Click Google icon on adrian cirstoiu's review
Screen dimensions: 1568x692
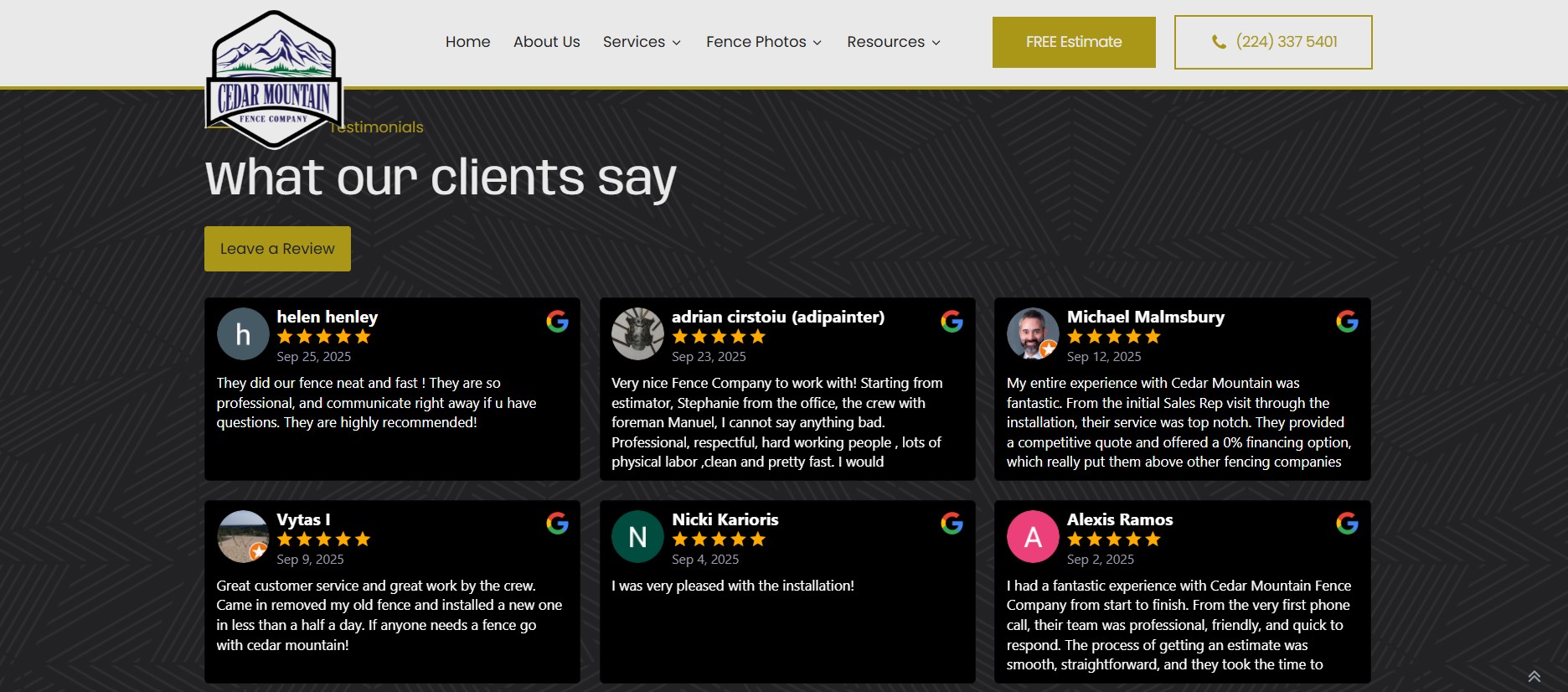click(x=952, y=322)
